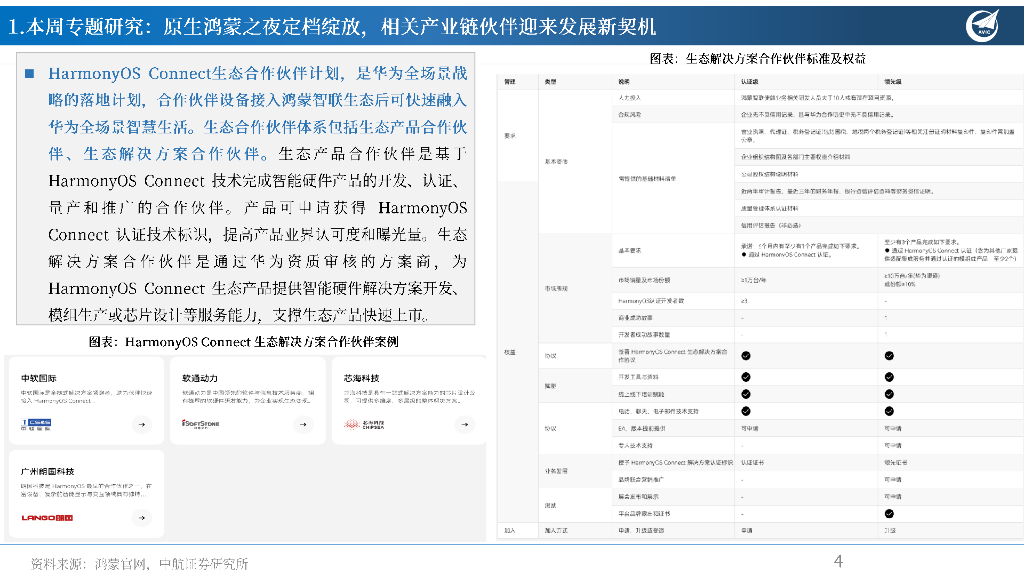Click the page number 4
This screenshot has height=576, width=1024.
click(x=838, y=559)
